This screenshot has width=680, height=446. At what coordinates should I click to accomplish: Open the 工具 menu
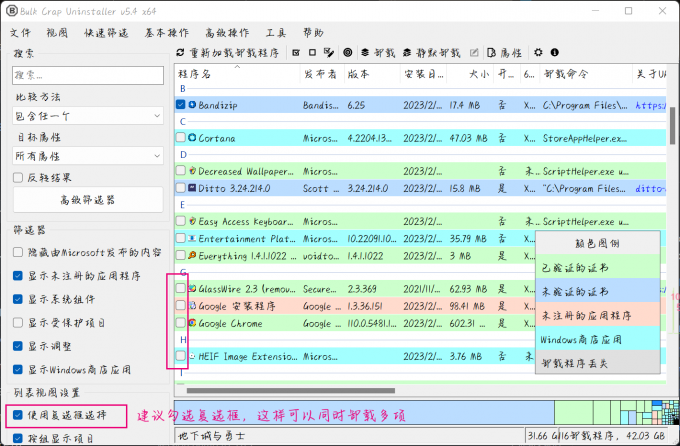[276, 33]
